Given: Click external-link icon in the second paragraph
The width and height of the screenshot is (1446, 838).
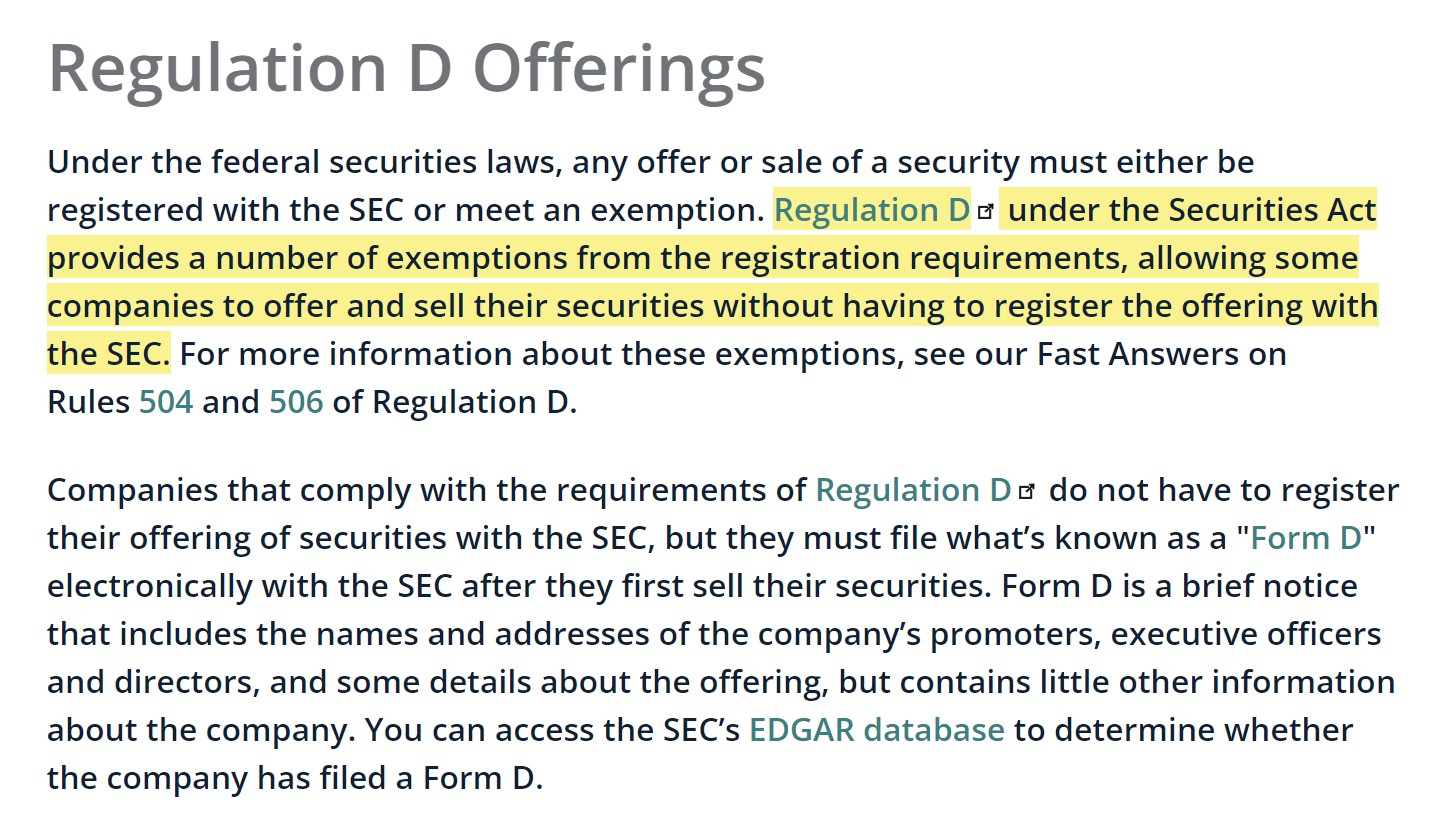Looking at the screenshot, I should (x=1027, y=491).
